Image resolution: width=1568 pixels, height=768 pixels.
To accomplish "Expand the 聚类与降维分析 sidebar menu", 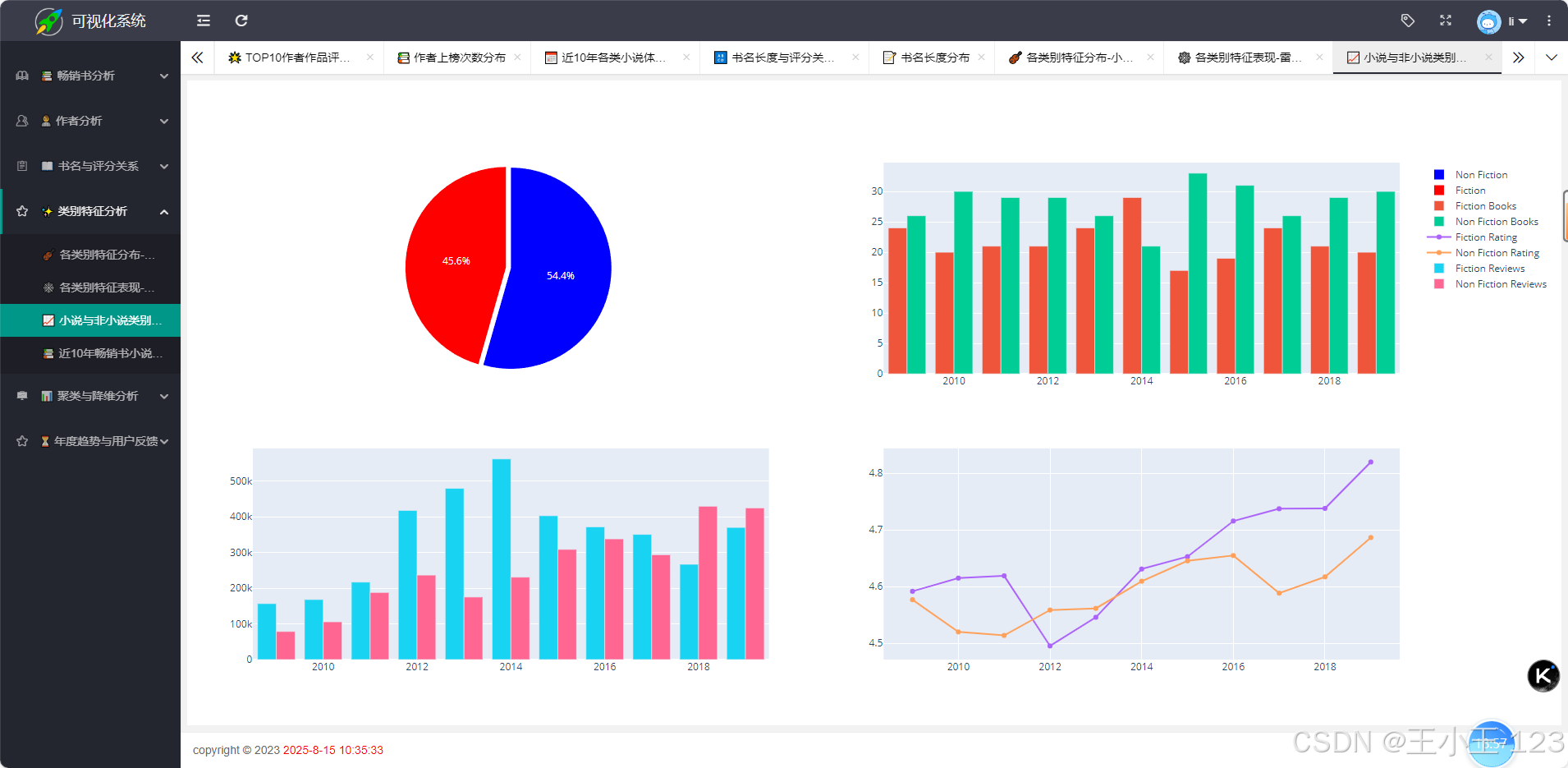I will pos(90,396).
